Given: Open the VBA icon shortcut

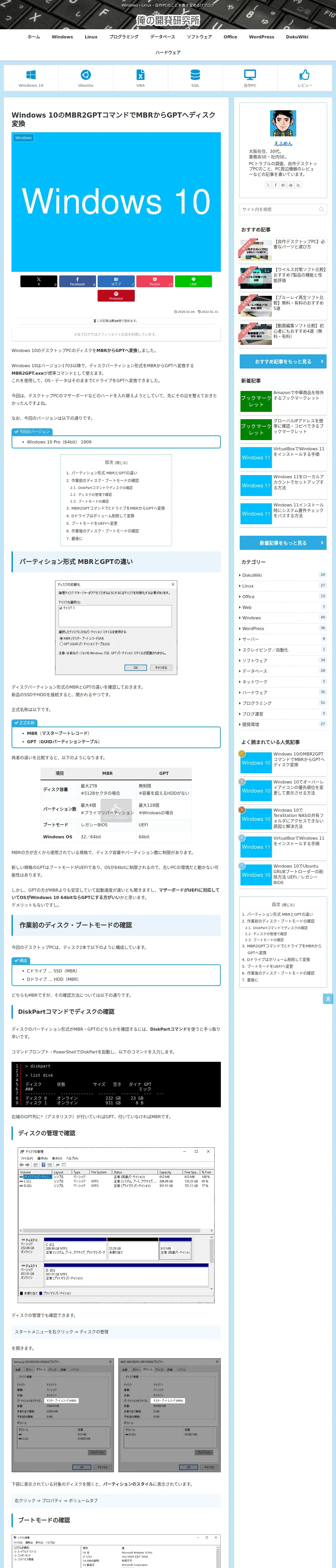Looking at the screenshot, I should pos(140,78).
